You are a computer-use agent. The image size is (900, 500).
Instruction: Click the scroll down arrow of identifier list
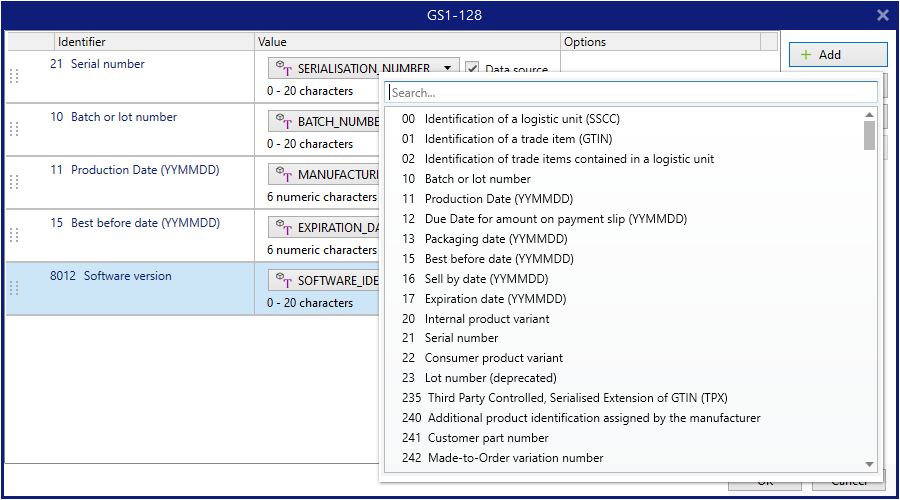[x=870, y=464]
